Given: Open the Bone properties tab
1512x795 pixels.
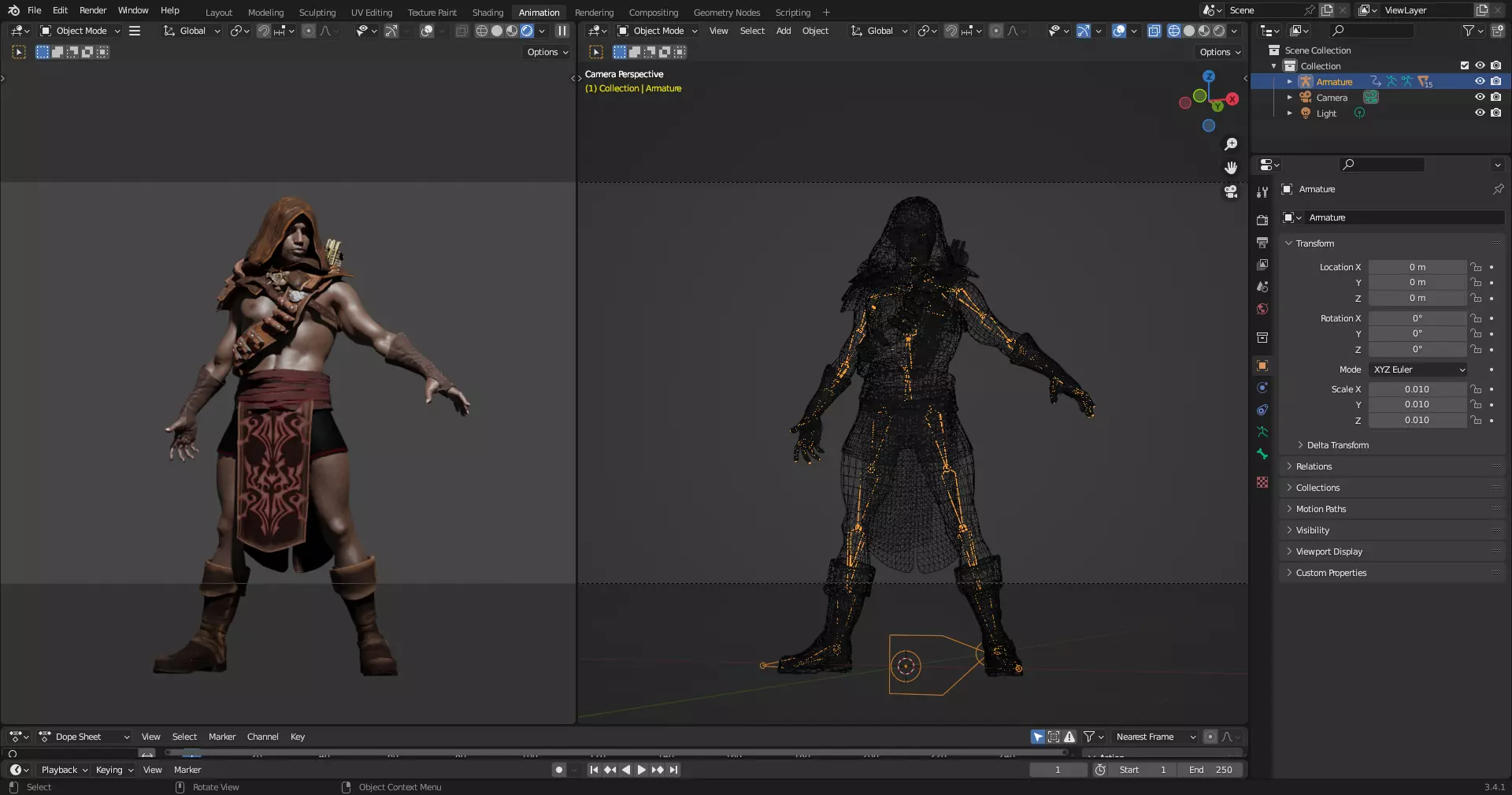Looking at the screenshot, I should [x=1262, y=454].
